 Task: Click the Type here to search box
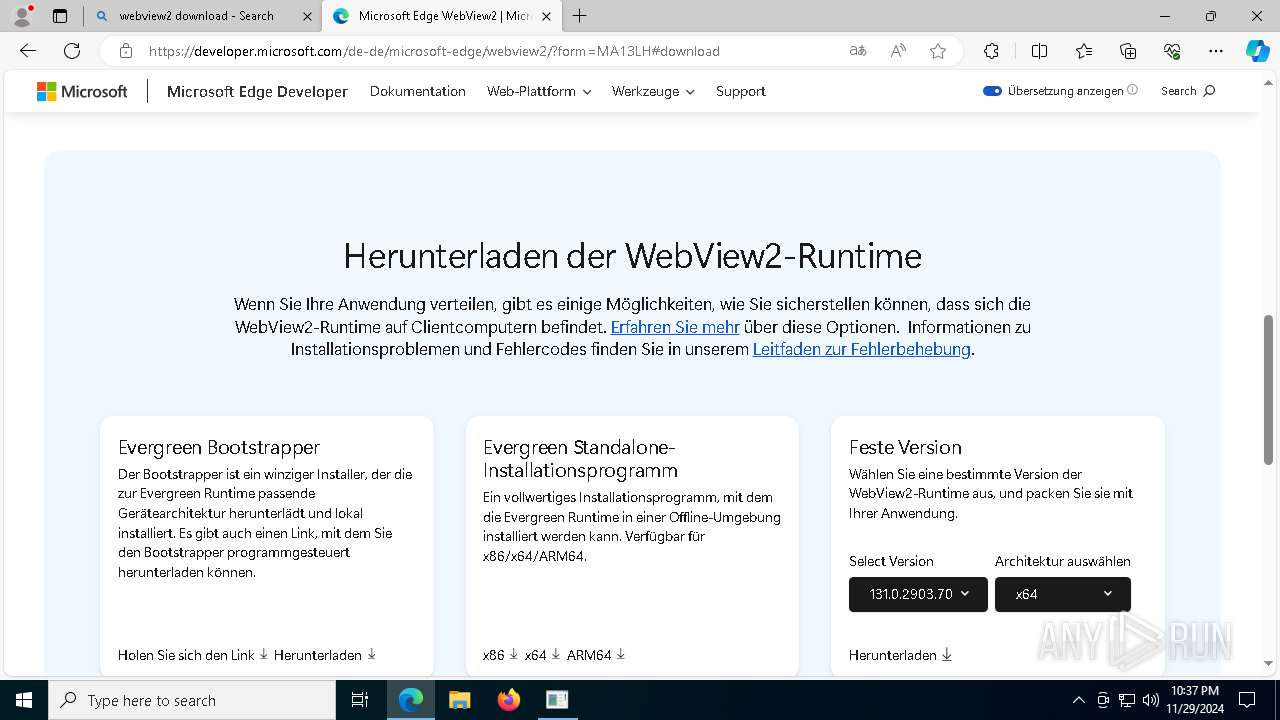point(192,700)
